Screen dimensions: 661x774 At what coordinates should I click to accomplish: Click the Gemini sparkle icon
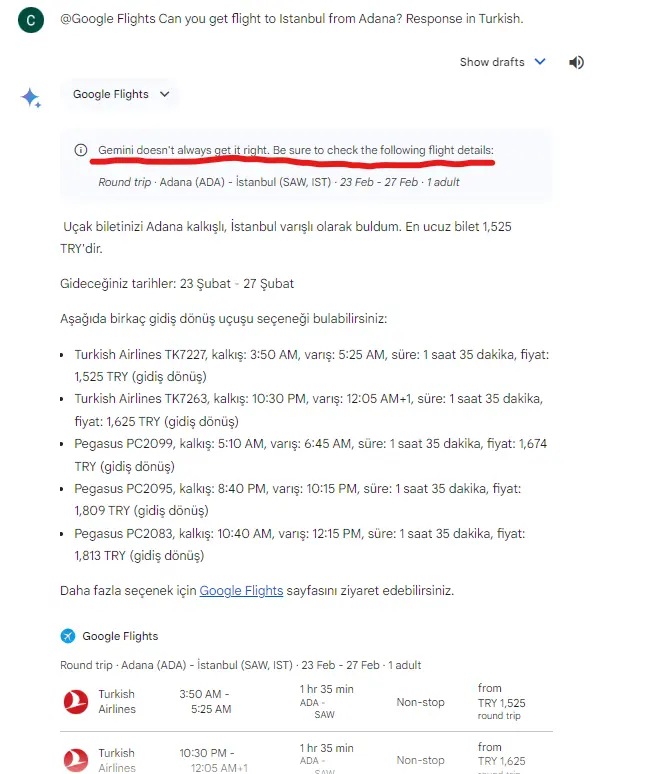31,97
